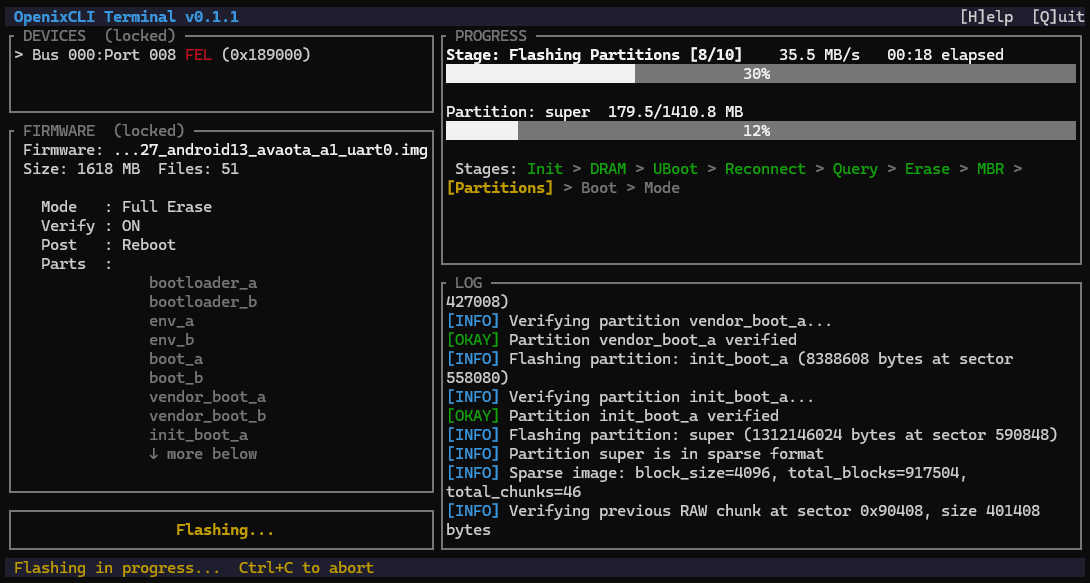
Task: Click log line 'Sparse image: block_size=4096'
Action: (706, 482)
